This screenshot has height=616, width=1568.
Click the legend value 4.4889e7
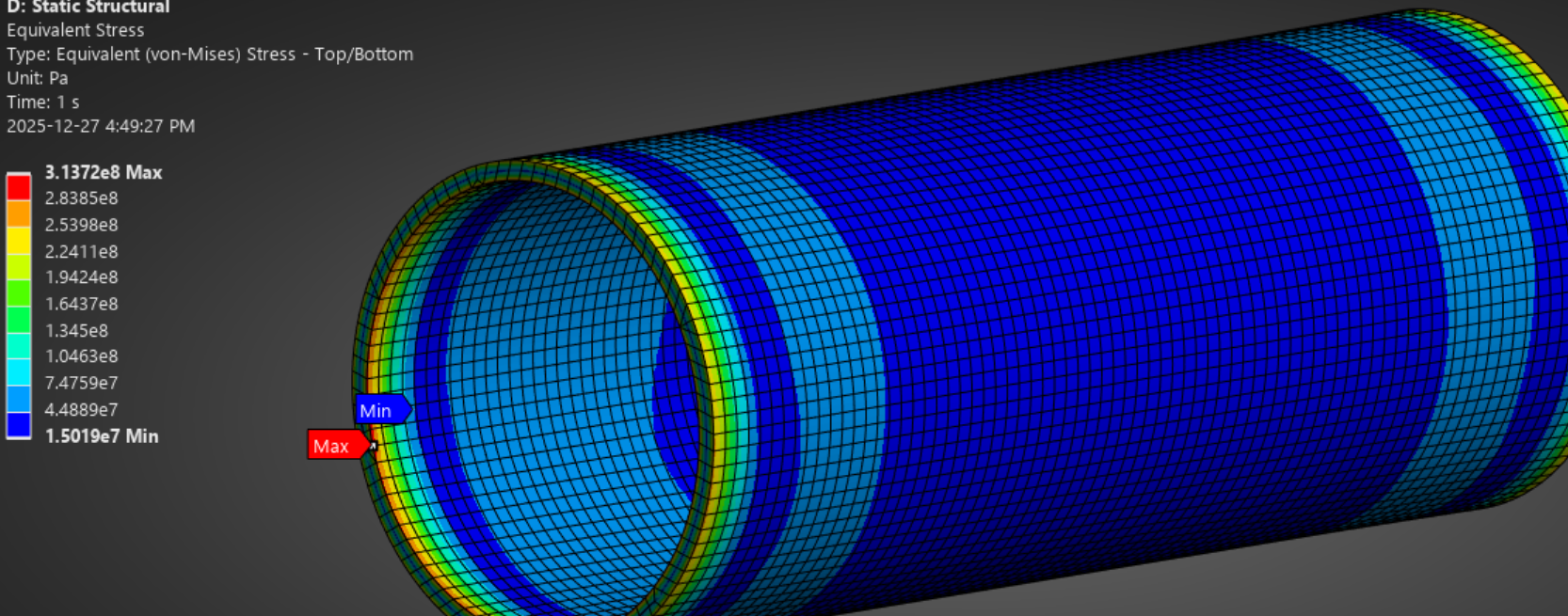tap(81, 409)
